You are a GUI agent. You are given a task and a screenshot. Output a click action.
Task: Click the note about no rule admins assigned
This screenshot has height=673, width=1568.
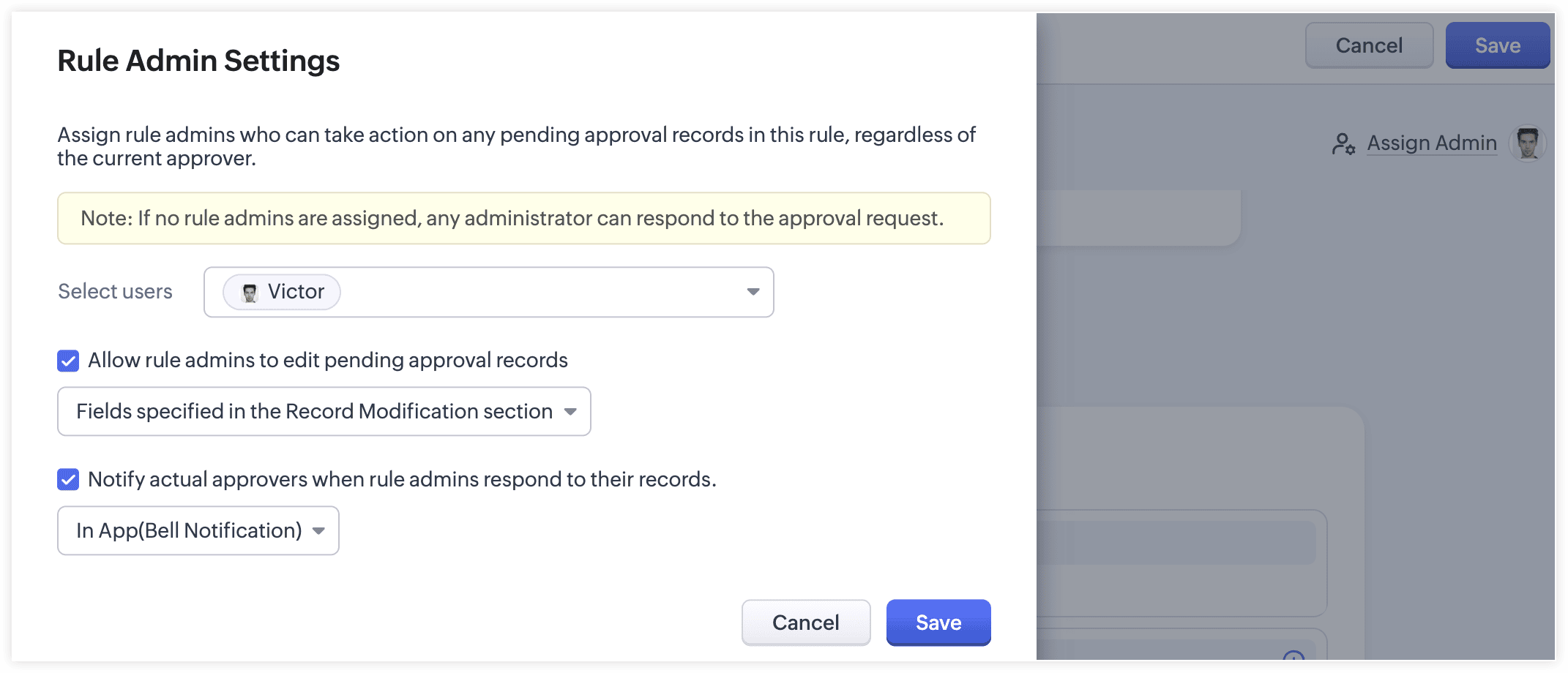click(x=524, y=218)
